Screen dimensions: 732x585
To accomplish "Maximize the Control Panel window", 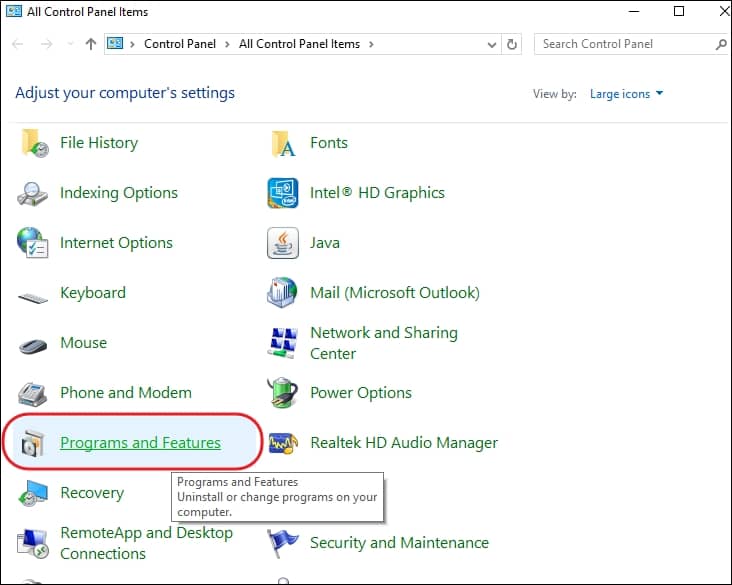I will [679, 11].
